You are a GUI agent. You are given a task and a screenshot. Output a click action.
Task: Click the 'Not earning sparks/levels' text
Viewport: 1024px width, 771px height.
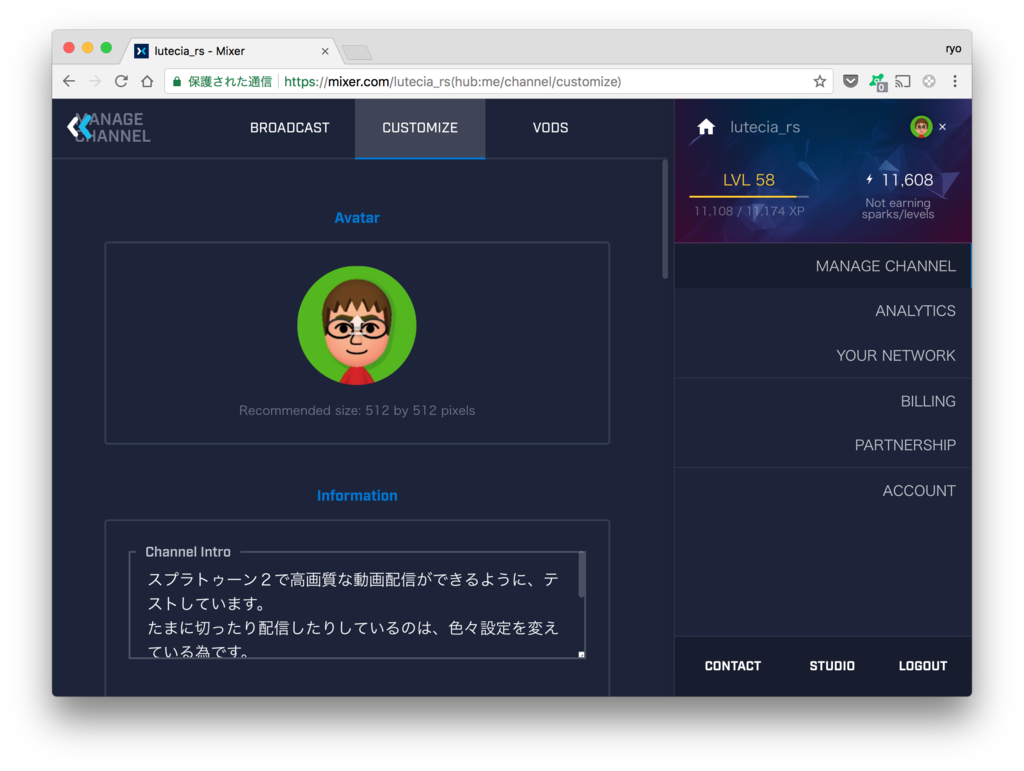898,208
